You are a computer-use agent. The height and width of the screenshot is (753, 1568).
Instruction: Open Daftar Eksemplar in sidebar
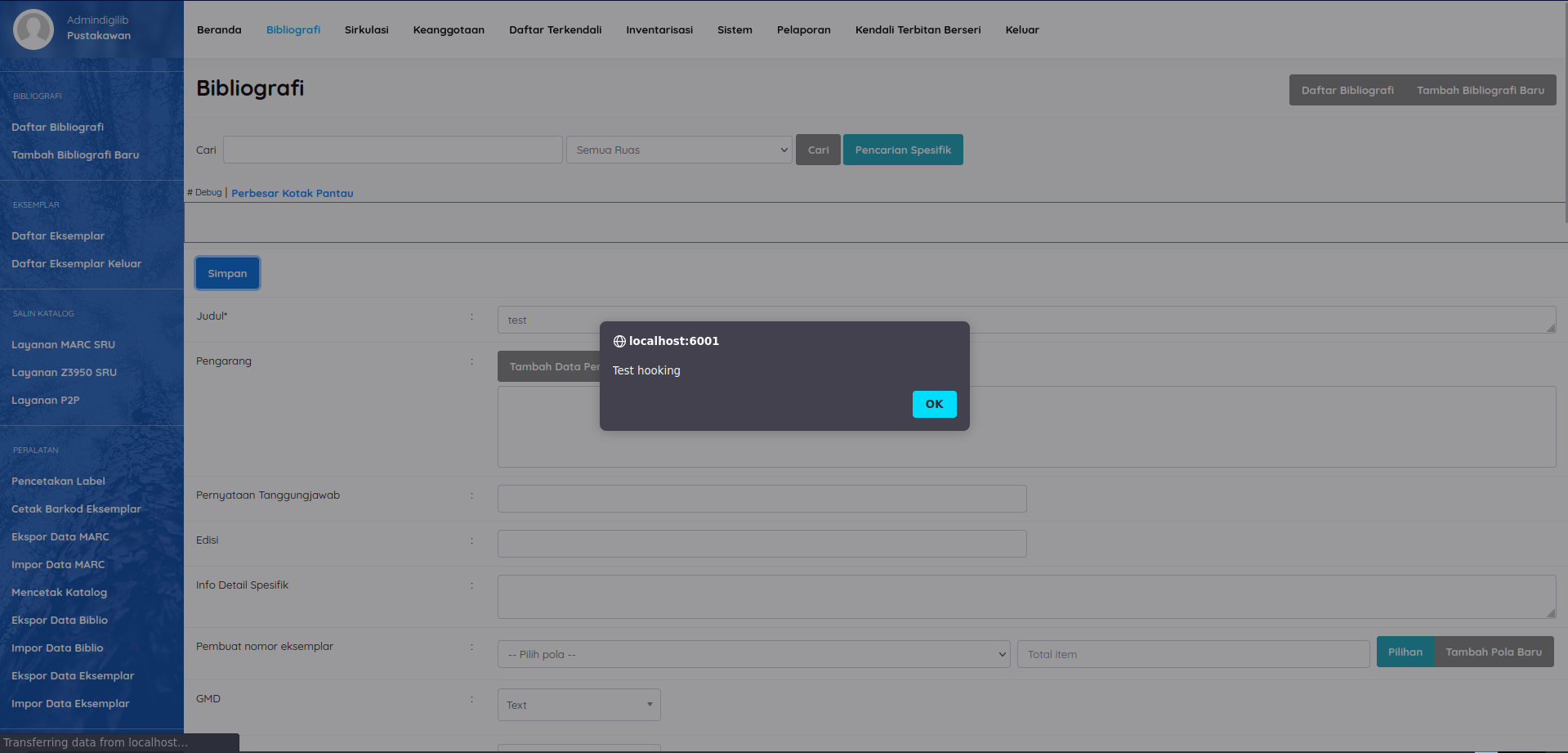(x=58, y=236)
